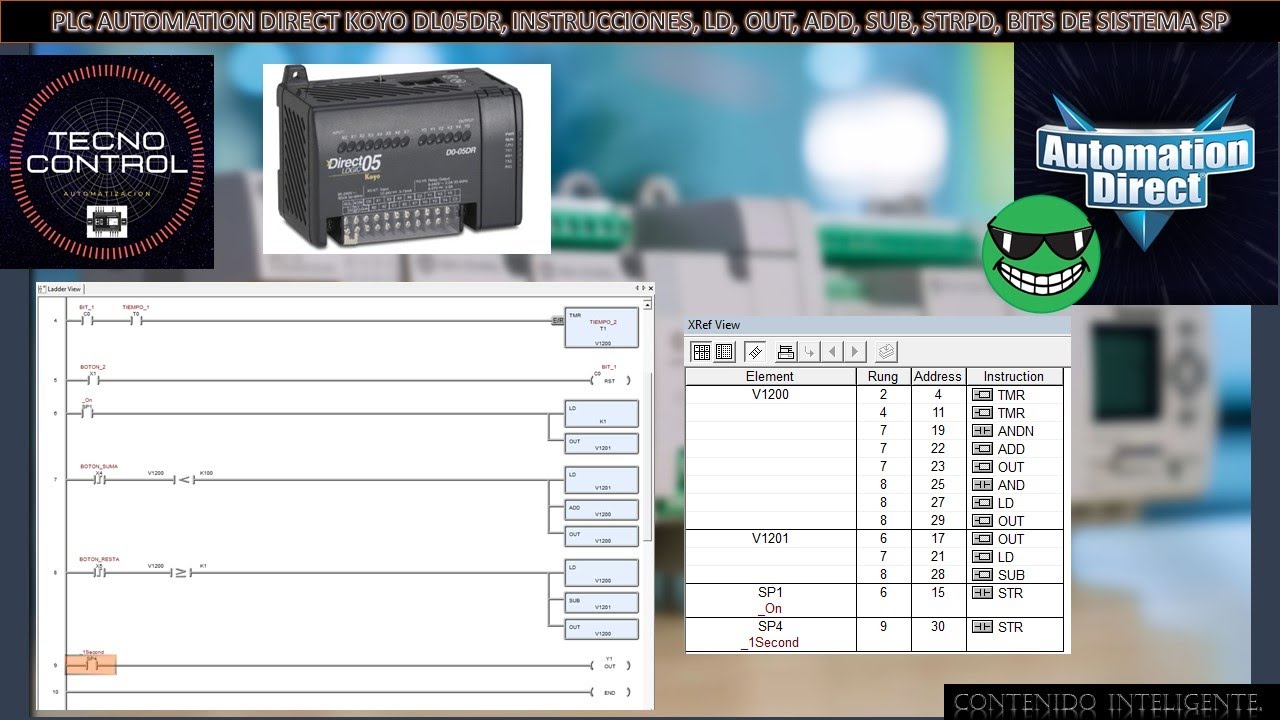Click rung number 7 in Ladder View margin
Viewport: 1280px width, 720px height.
pyautogui.click(x=55, y=480)
